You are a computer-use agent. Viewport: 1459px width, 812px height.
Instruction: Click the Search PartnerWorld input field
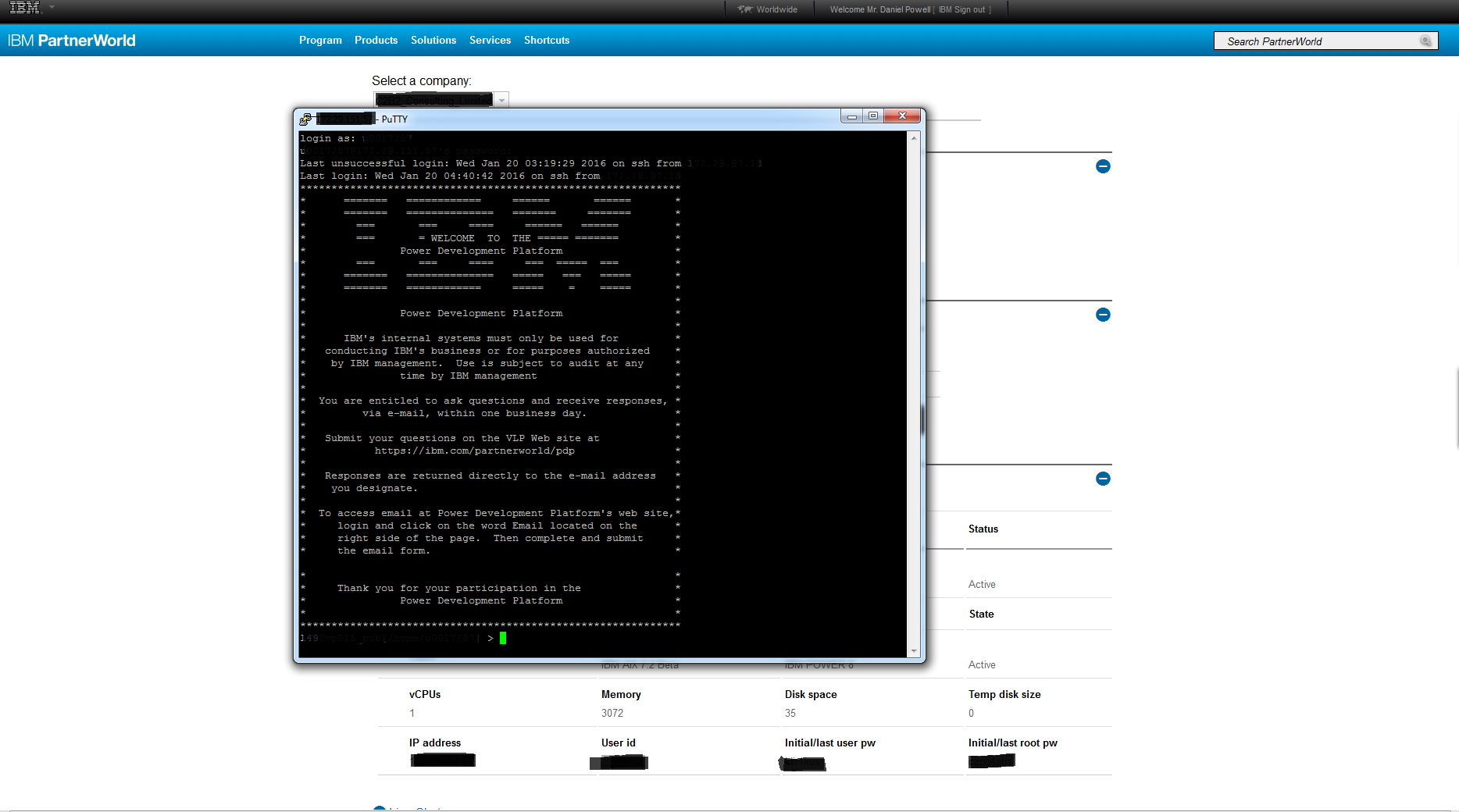(1316, 41)
